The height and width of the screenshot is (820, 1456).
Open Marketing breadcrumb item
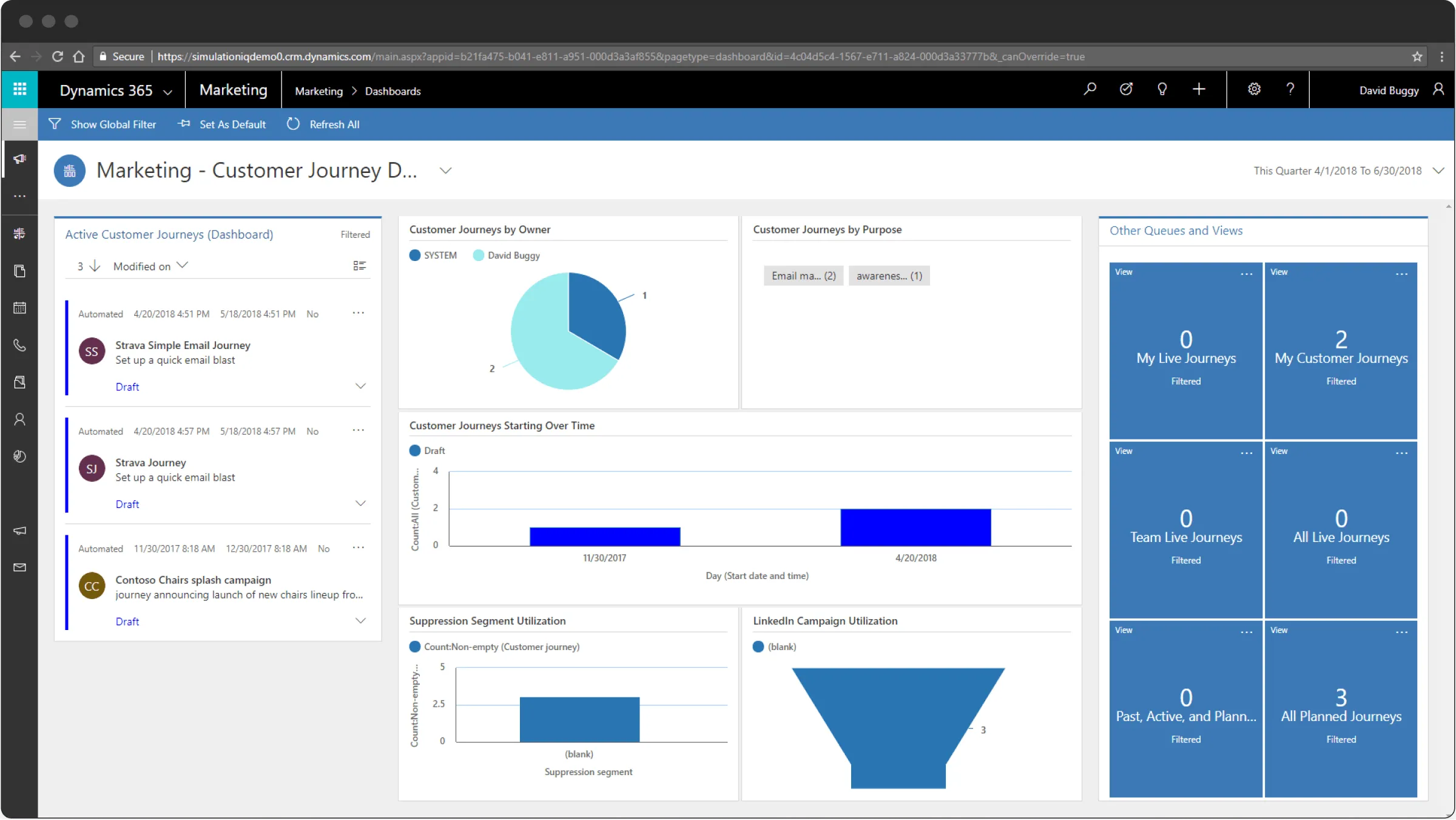(x=318, y=91)
